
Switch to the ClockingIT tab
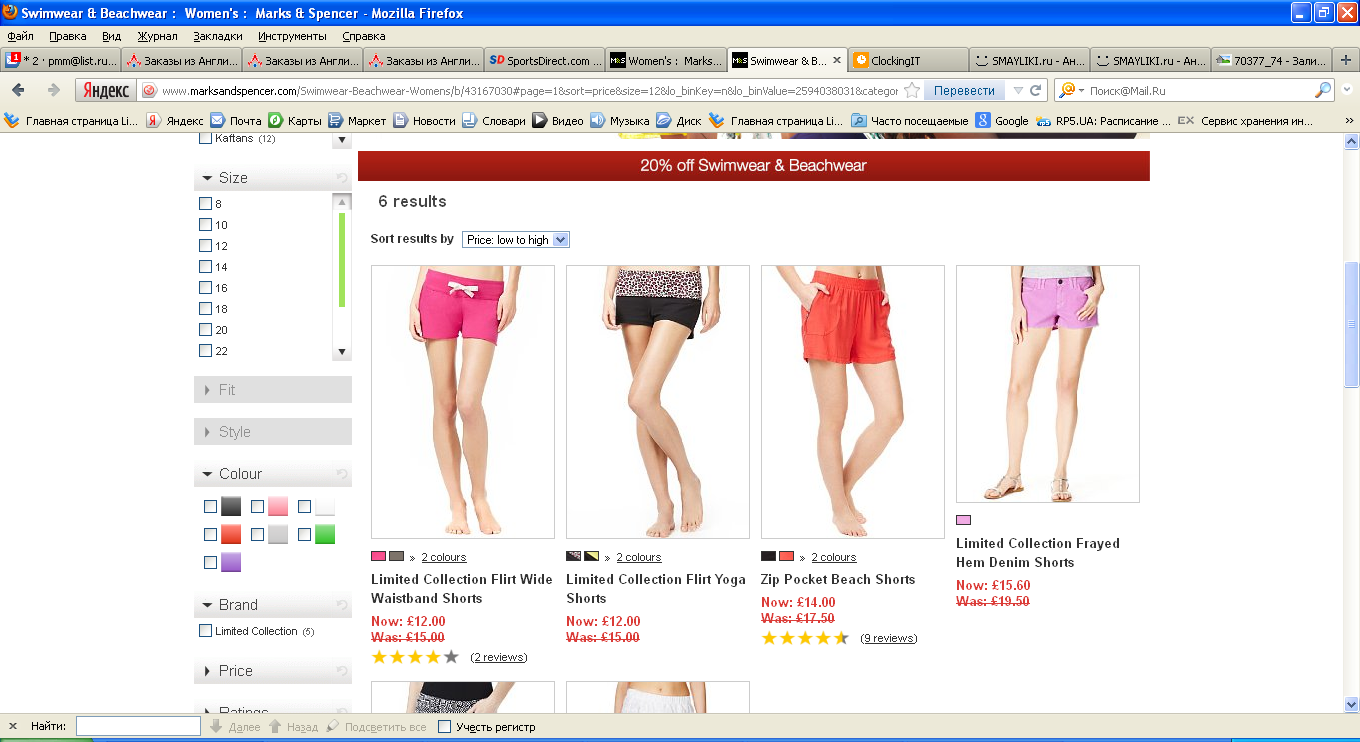click(x=908, y=60)
